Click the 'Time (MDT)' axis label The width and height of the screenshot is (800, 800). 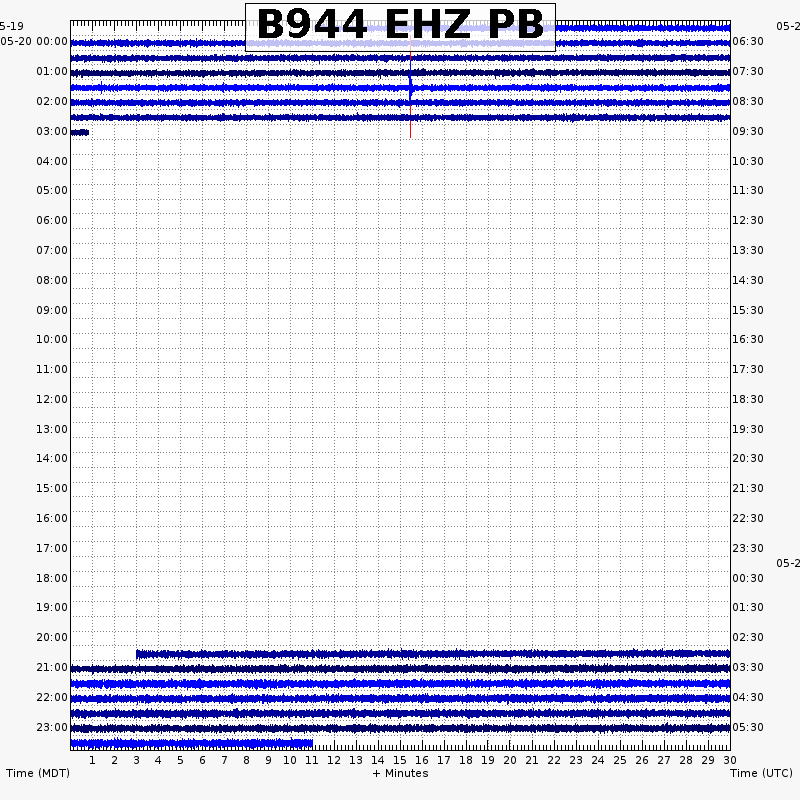click(38, 773)
